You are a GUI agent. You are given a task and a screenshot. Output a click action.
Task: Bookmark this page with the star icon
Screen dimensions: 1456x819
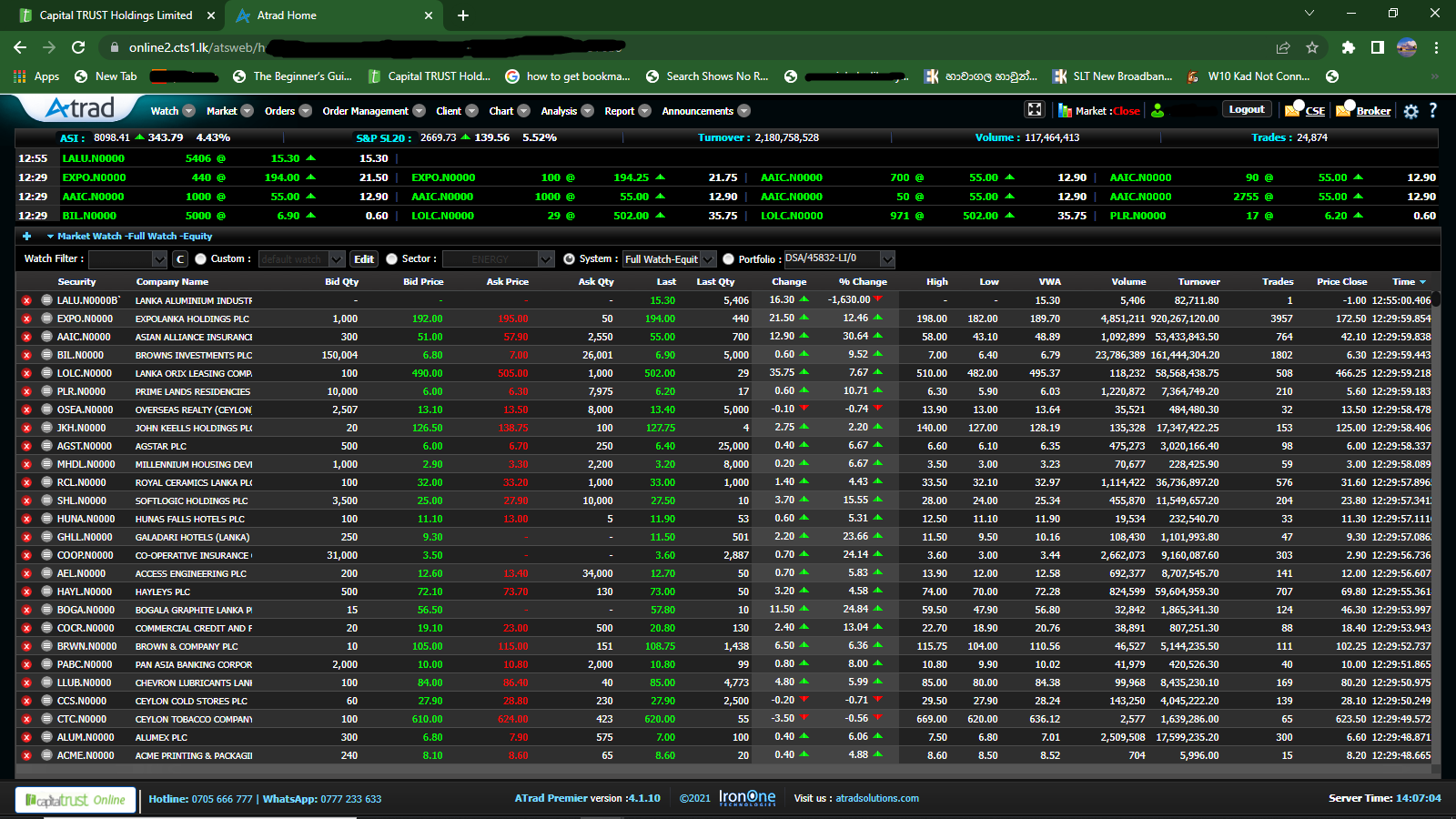[1312, 47]
